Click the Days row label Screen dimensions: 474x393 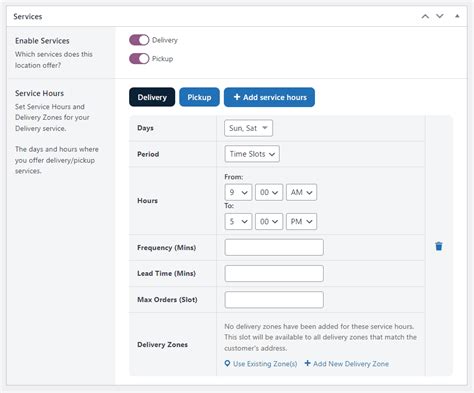point(145,128)
